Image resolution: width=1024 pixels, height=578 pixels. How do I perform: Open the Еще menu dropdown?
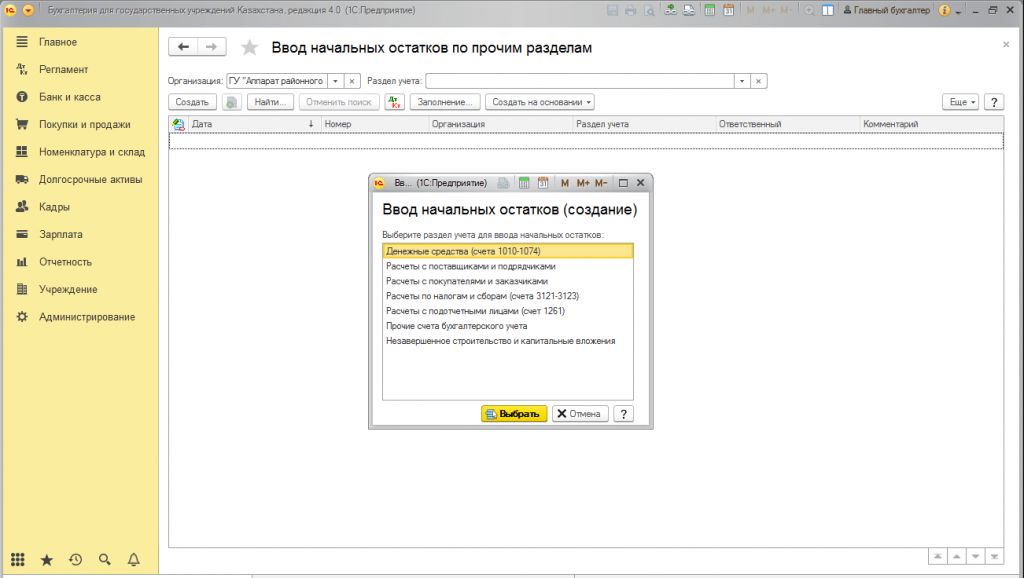(x=961, y=102)
